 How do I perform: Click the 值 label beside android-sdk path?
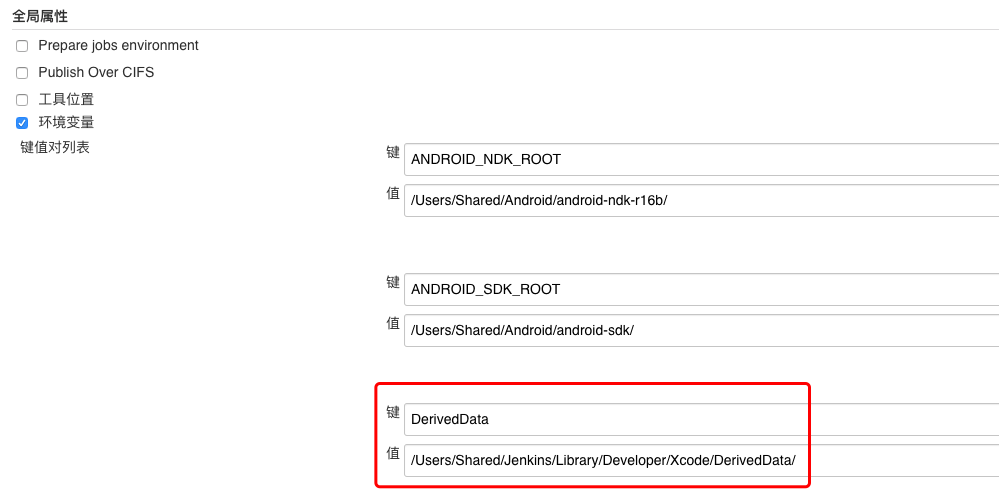[393, 323]
